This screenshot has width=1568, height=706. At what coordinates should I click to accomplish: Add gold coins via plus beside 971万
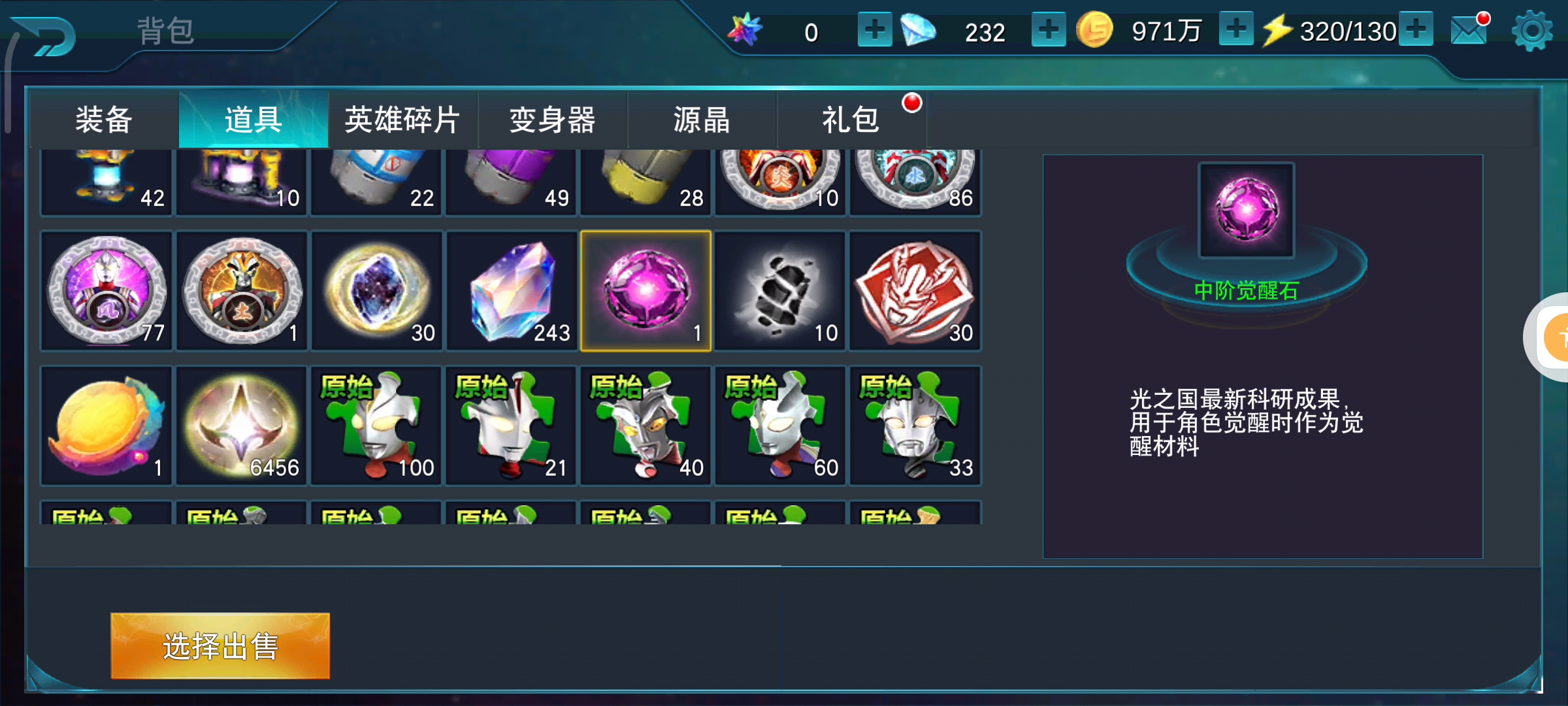coord(1236,29)
